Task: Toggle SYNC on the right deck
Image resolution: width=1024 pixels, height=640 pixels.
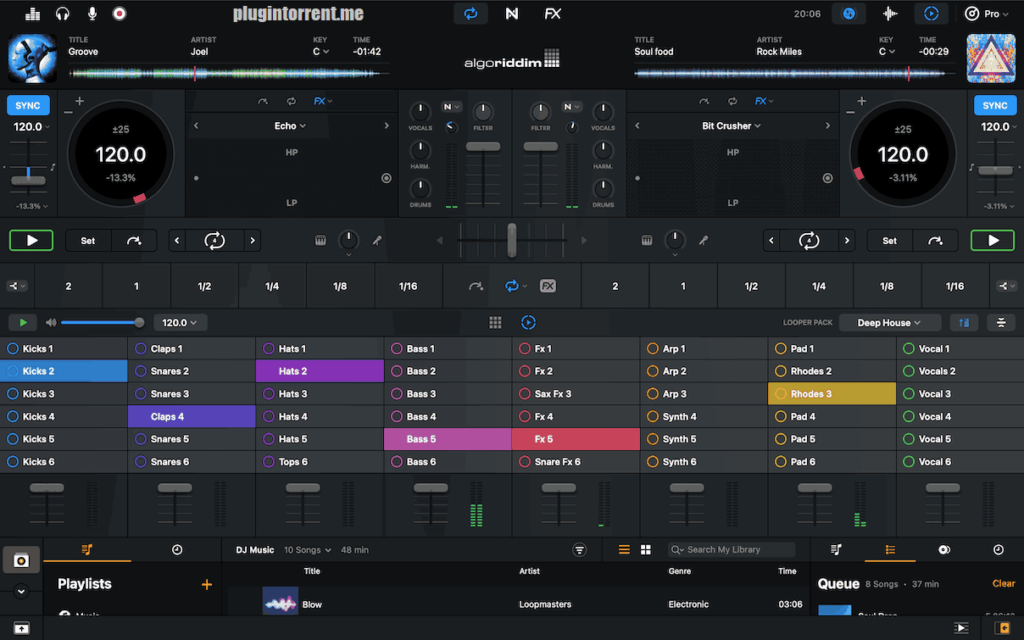Action: (x=995, y=105)
